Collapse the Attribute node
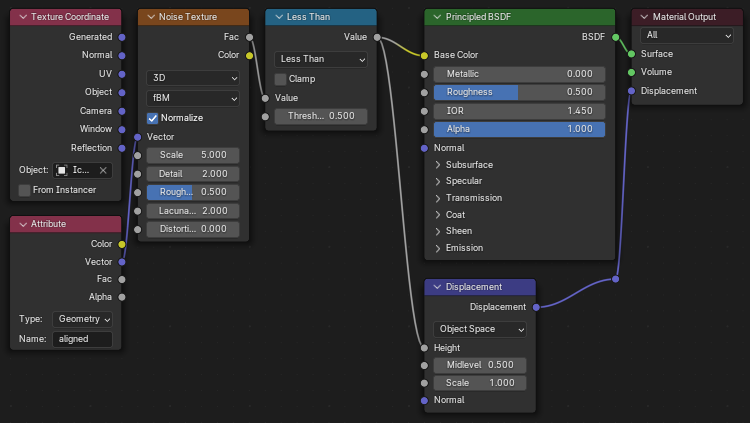Image resolution: width=750 pixels, height=423 pixels. click(x=23, y=224)
